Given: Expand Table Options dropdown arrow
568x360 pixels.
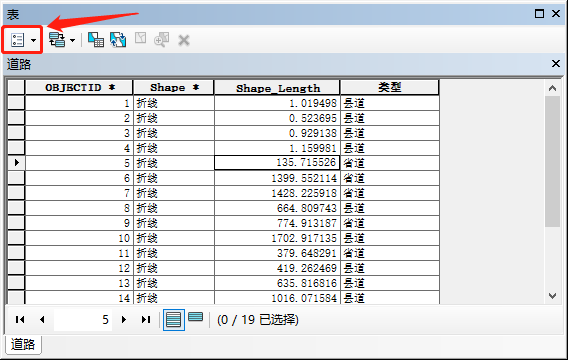Looking at the screenshot, I should pos(33,40).
